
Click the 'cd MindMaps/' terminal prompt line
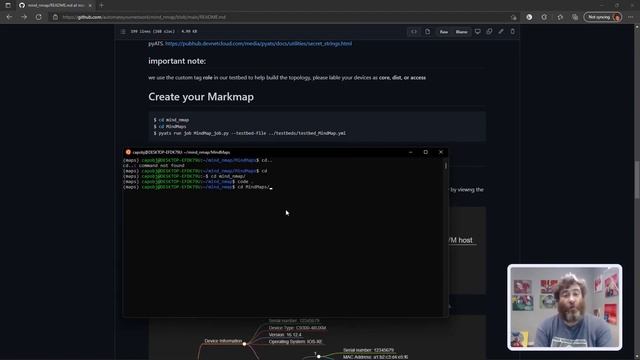tap(197, 187)
